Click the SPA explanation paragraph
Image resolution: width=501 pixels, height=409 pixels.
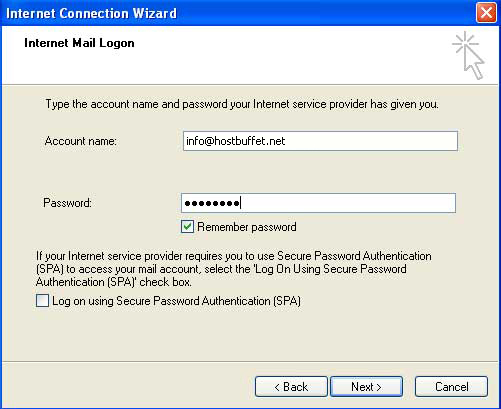pos(233,269)
